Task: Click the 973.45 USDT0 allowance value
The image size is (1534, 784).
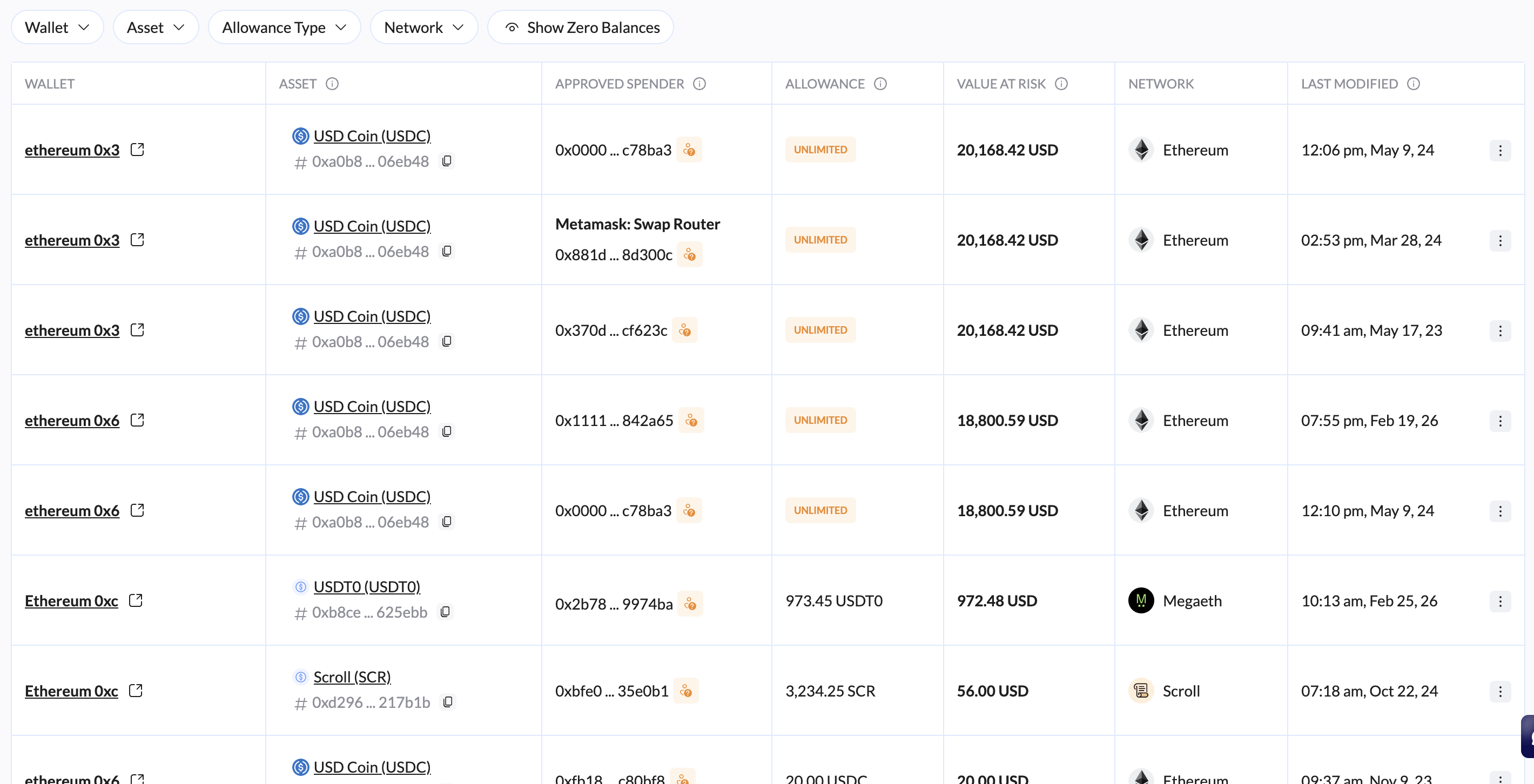Action: coord(833,601)
